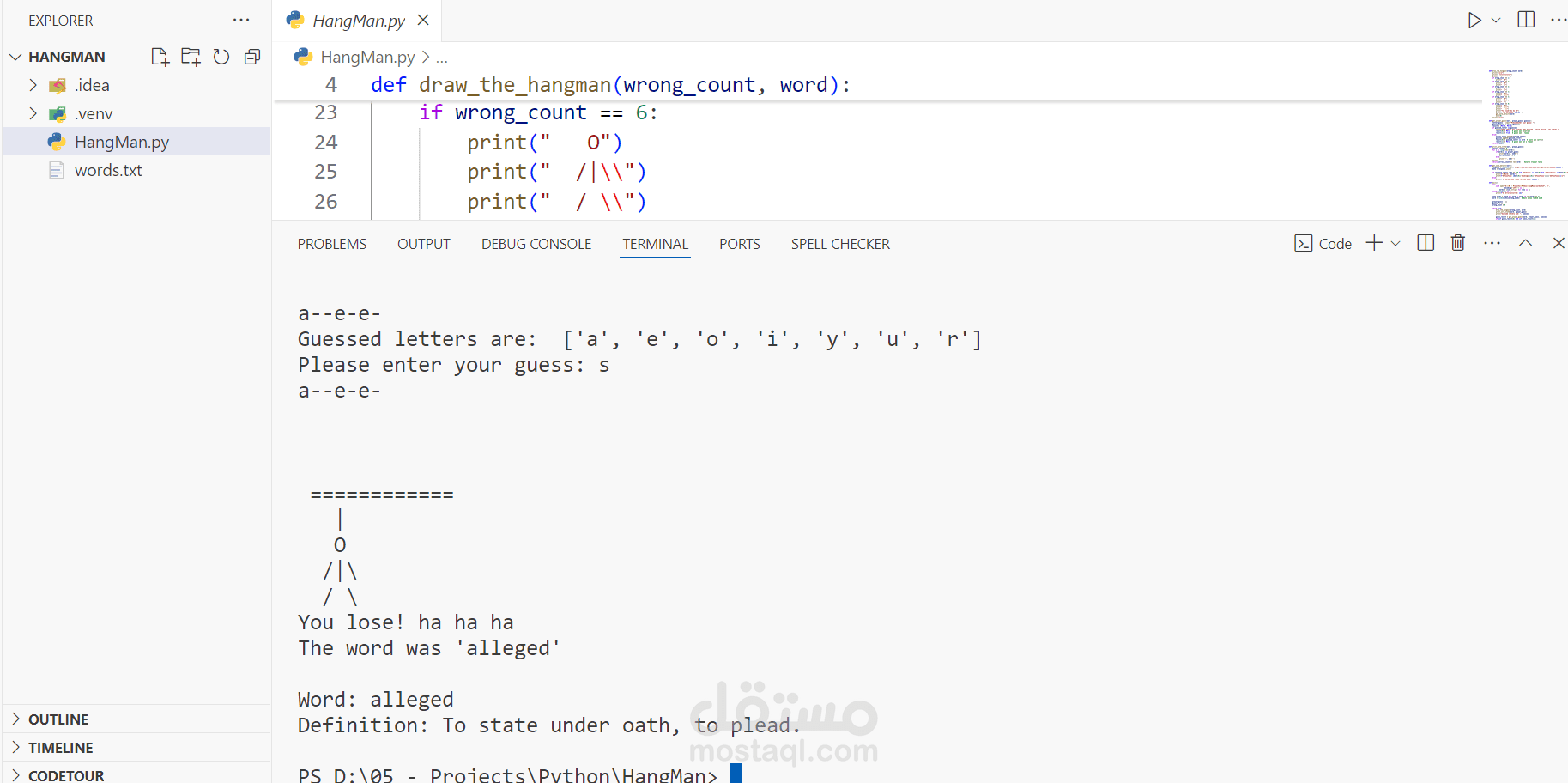This screenshot has height=783, width=1568.
Task: Collapse all folders in Explorer
Action: click(251, 56)
